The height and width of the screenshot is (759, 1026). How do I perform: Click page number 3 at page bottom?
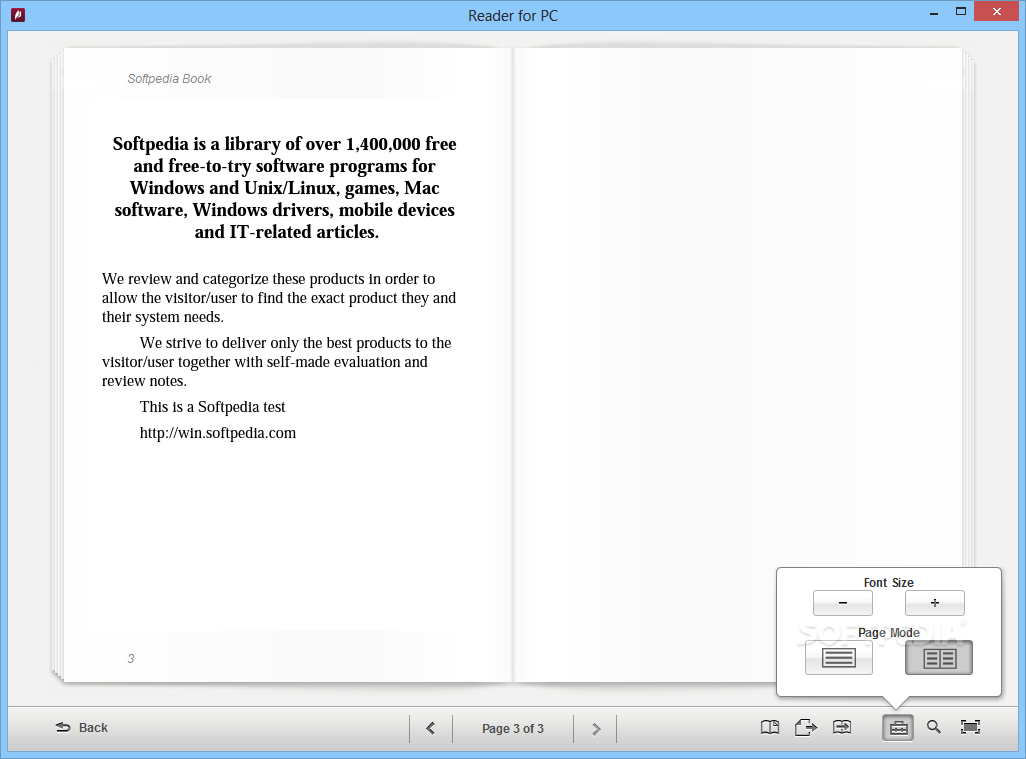tap(131, 658)
